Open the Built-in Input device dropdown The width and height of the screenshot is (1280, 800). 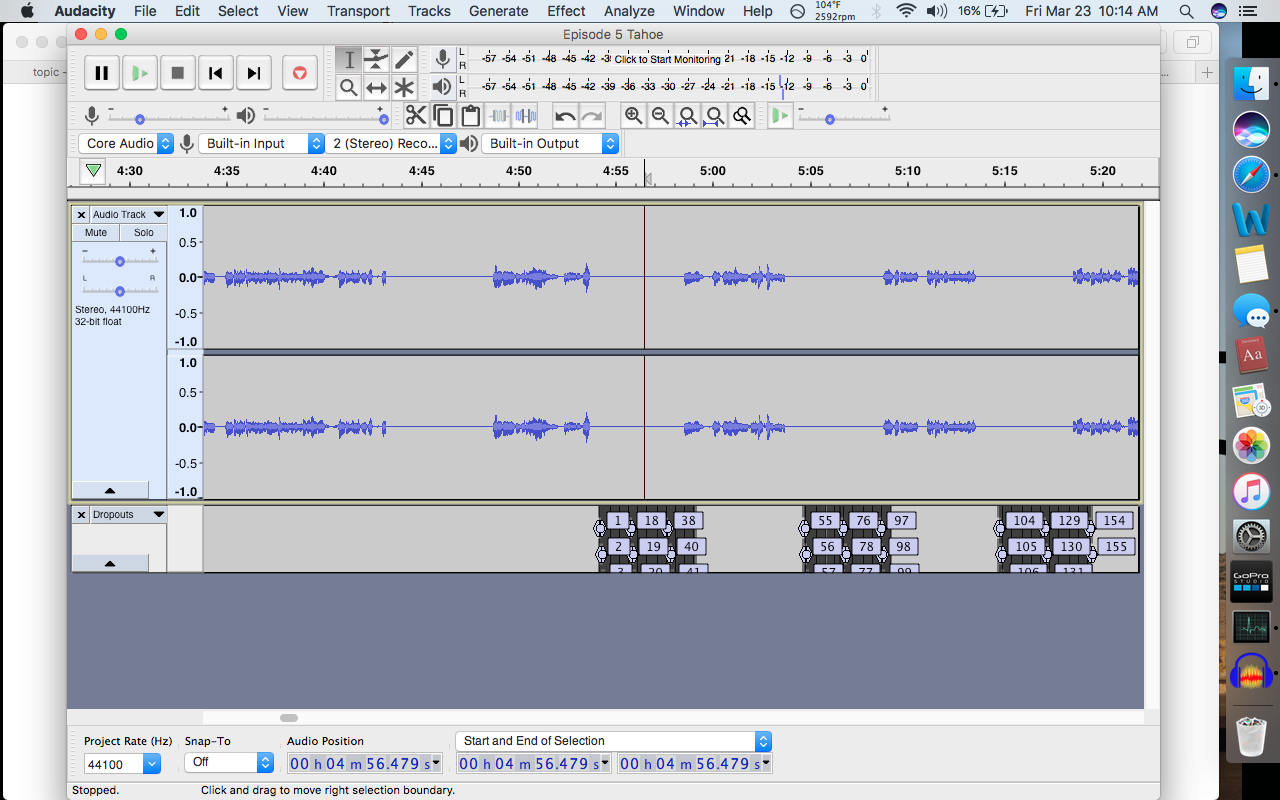[x=261, y=144]
